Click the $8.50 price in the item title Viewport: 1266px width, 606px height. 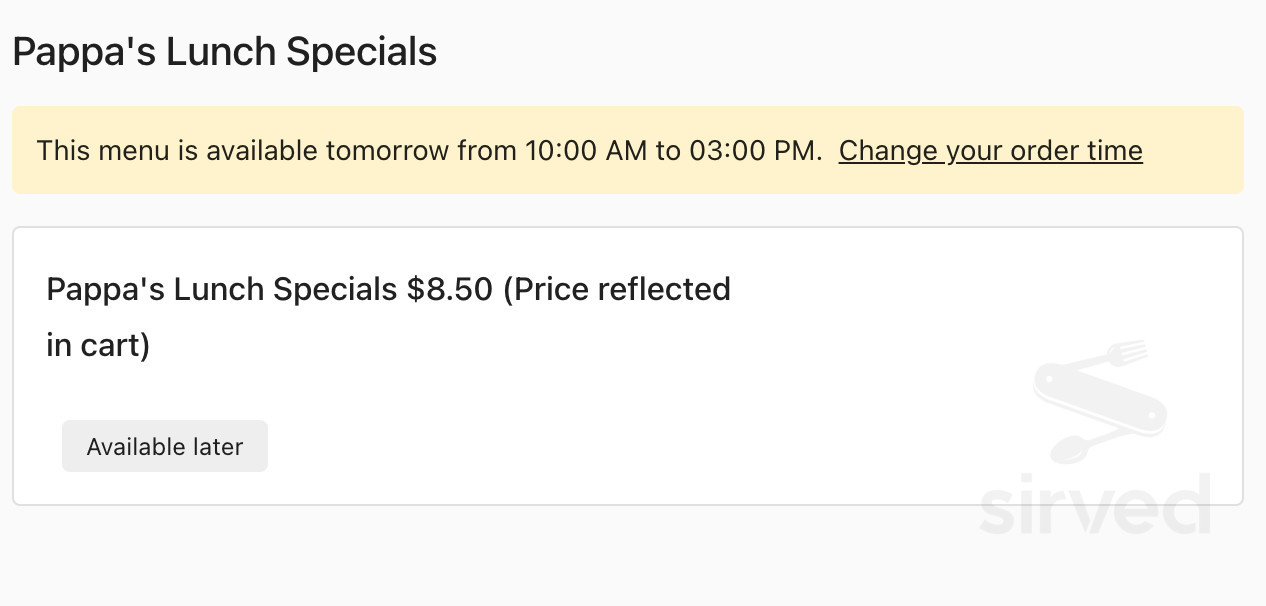click(x=450, y=289)
